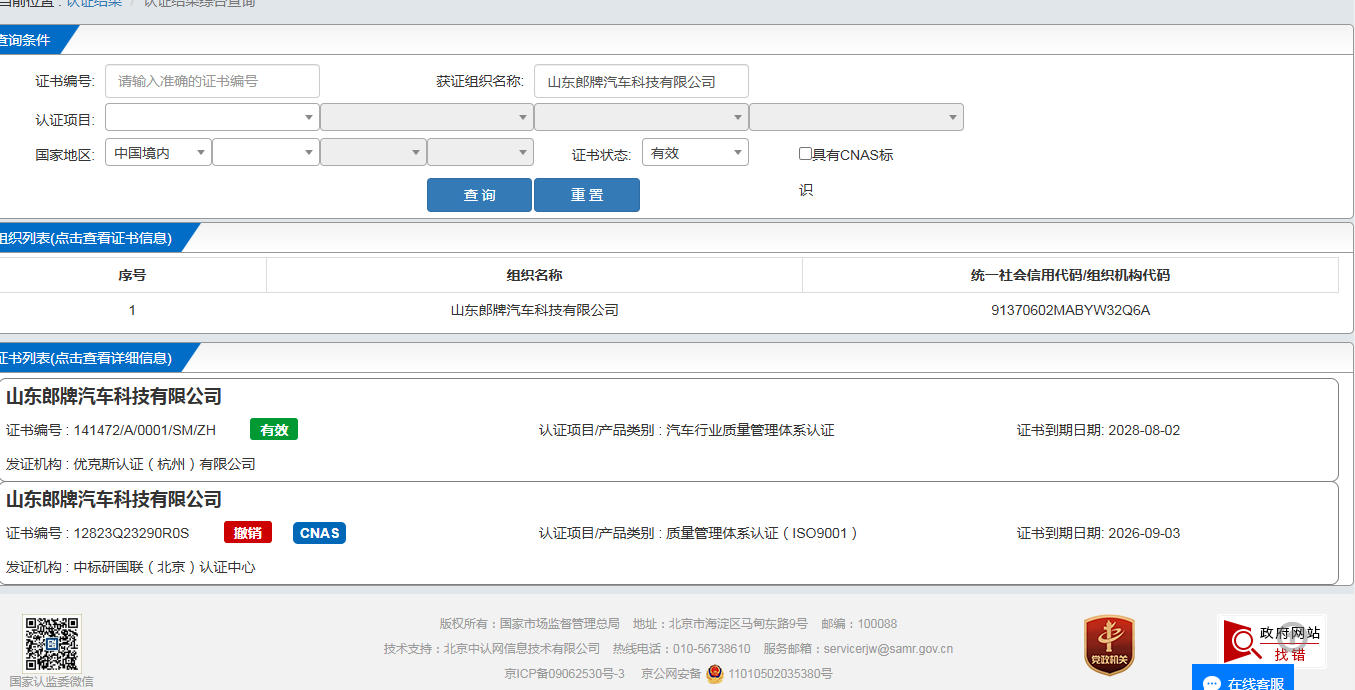Click the 政府网站找错 icon
1355x690 pixels.
1272,641
